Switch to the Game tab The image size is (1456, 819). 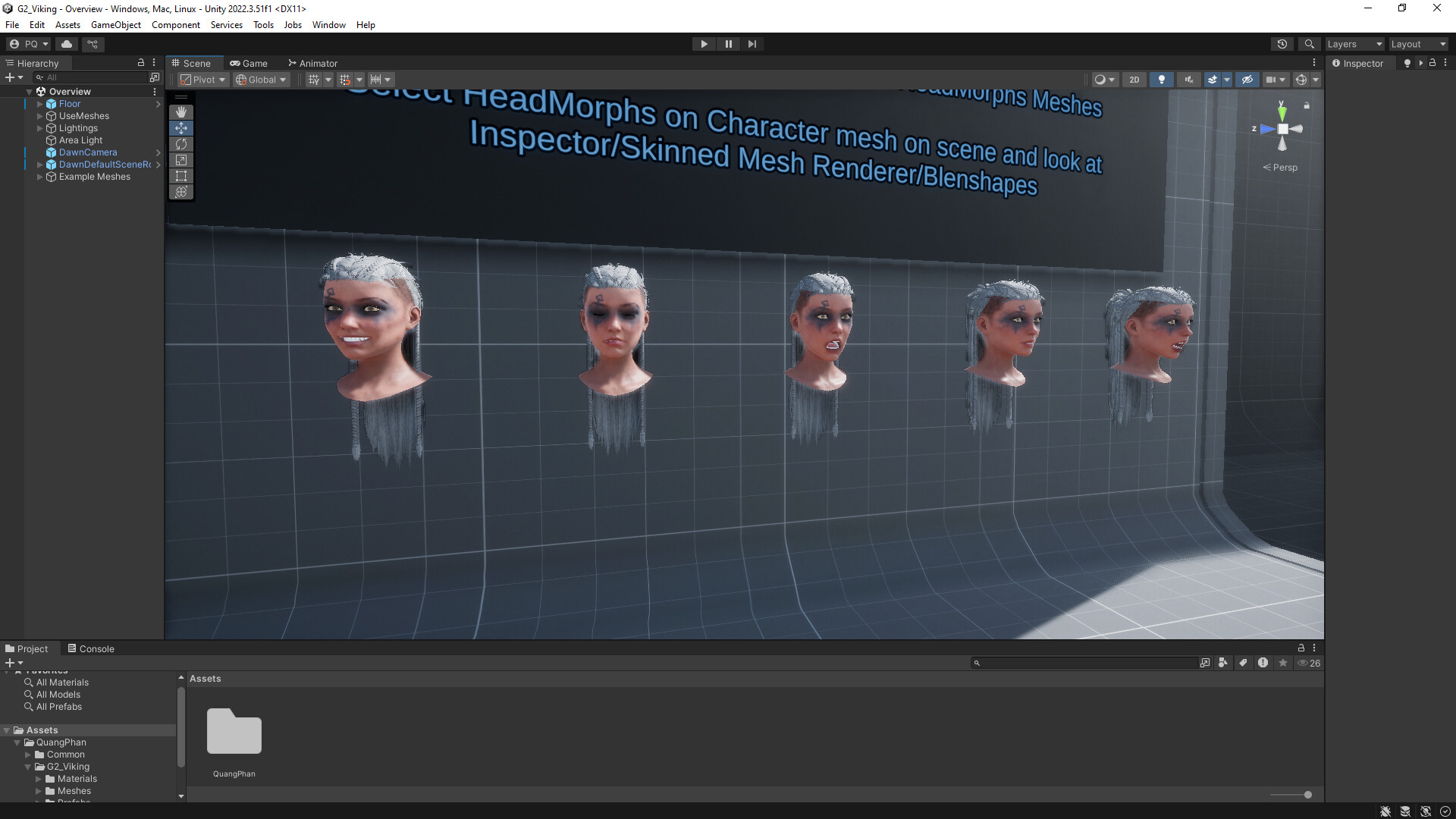[x=249, y=63]
